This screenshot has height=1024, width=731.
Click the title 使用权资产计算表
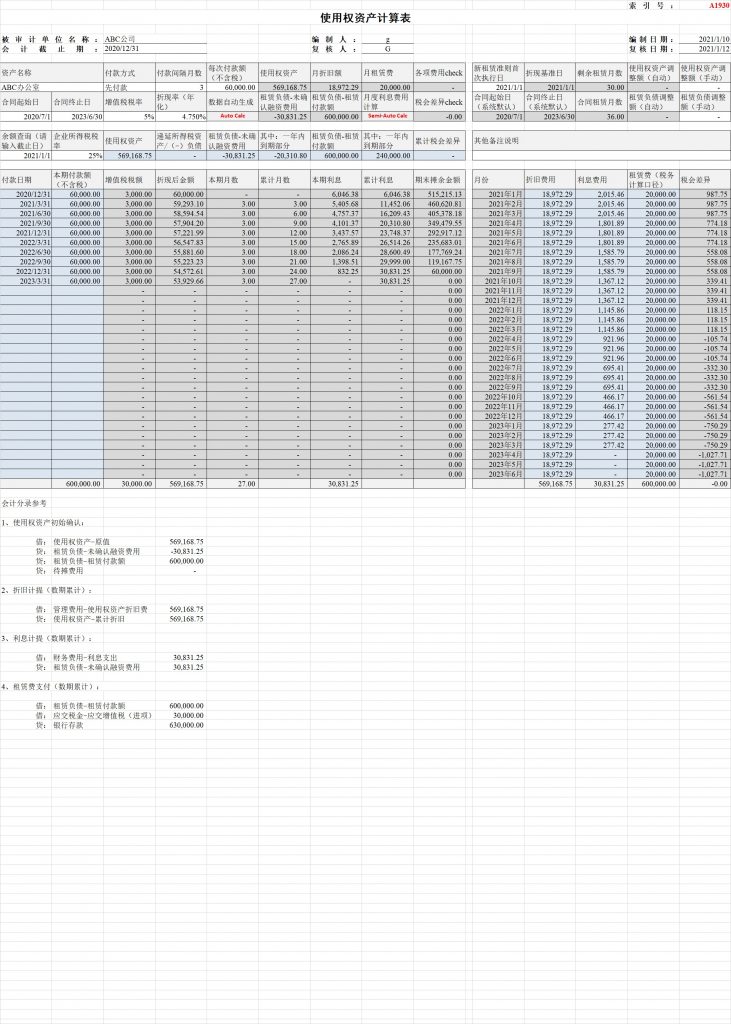(365, 19)
